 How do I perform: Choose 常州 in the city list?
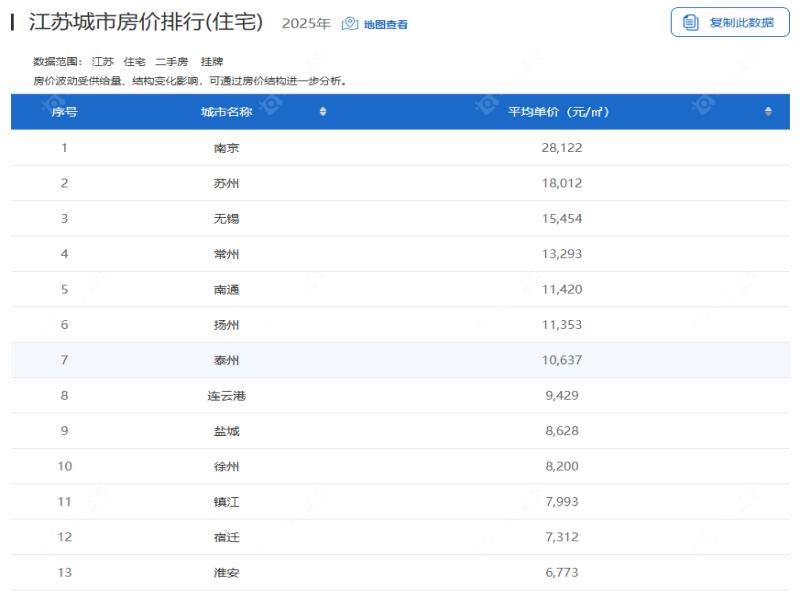(226, 254)
